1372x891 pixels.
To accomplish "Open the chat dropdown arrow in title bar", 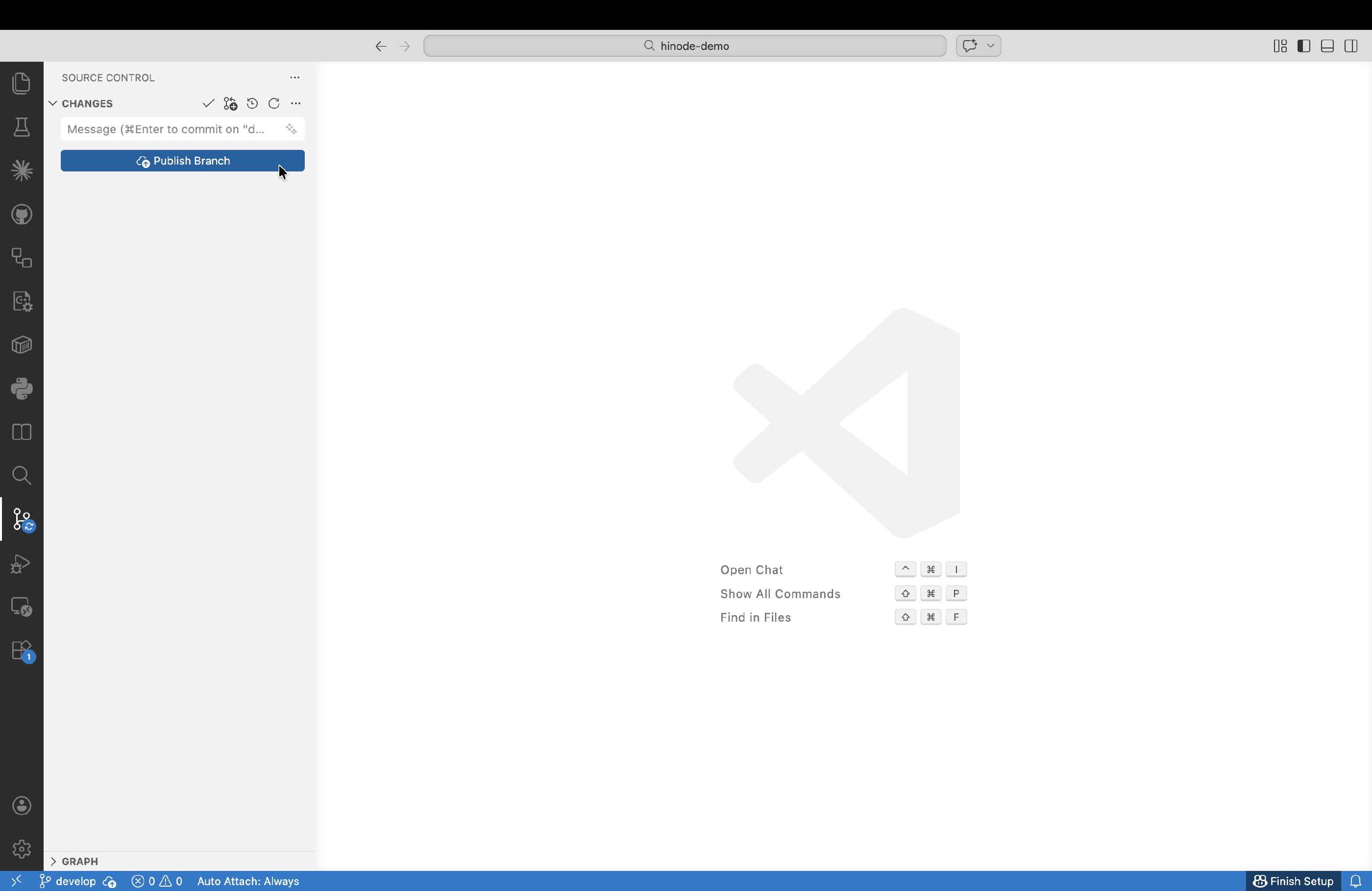I will coord(990,46).
